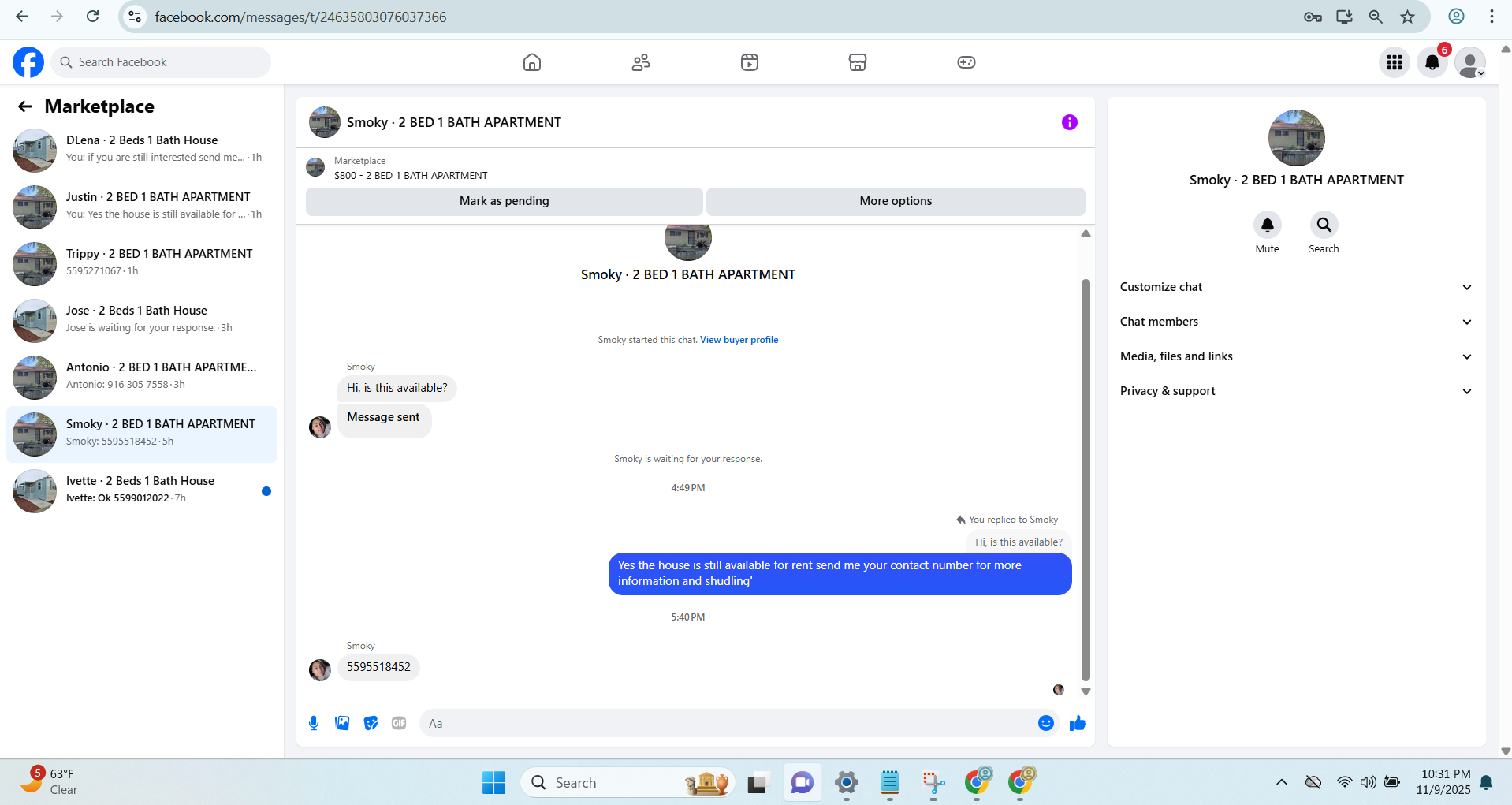Click the Mark as pending button
The height and width of the screenshot is (805, 1512).
pos(505,201)
